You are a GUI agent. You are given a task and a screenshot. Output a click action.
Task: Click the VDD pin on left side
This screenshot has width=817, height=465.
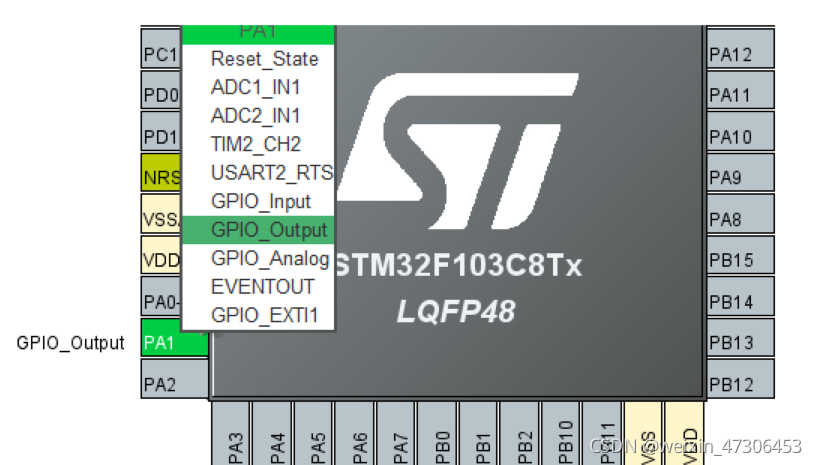pyautogui.click(x=161, y=255)
